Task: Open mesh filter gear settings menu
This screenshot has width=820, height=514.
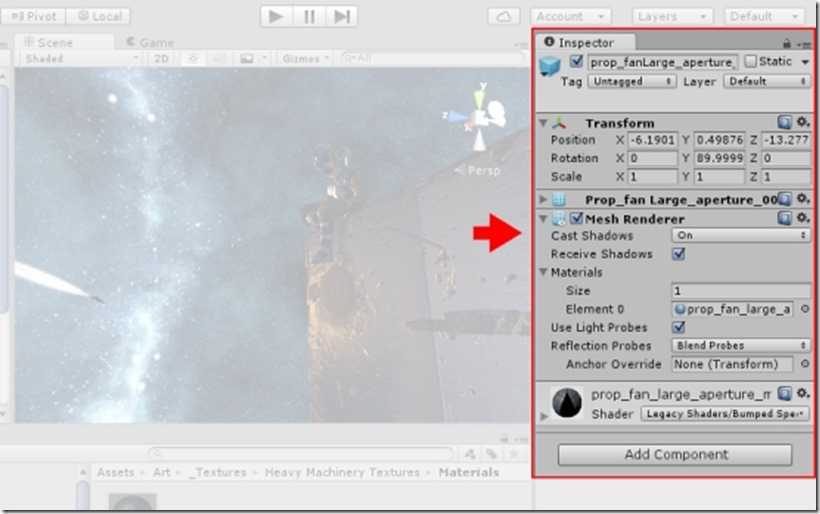Action: (803, 199)
